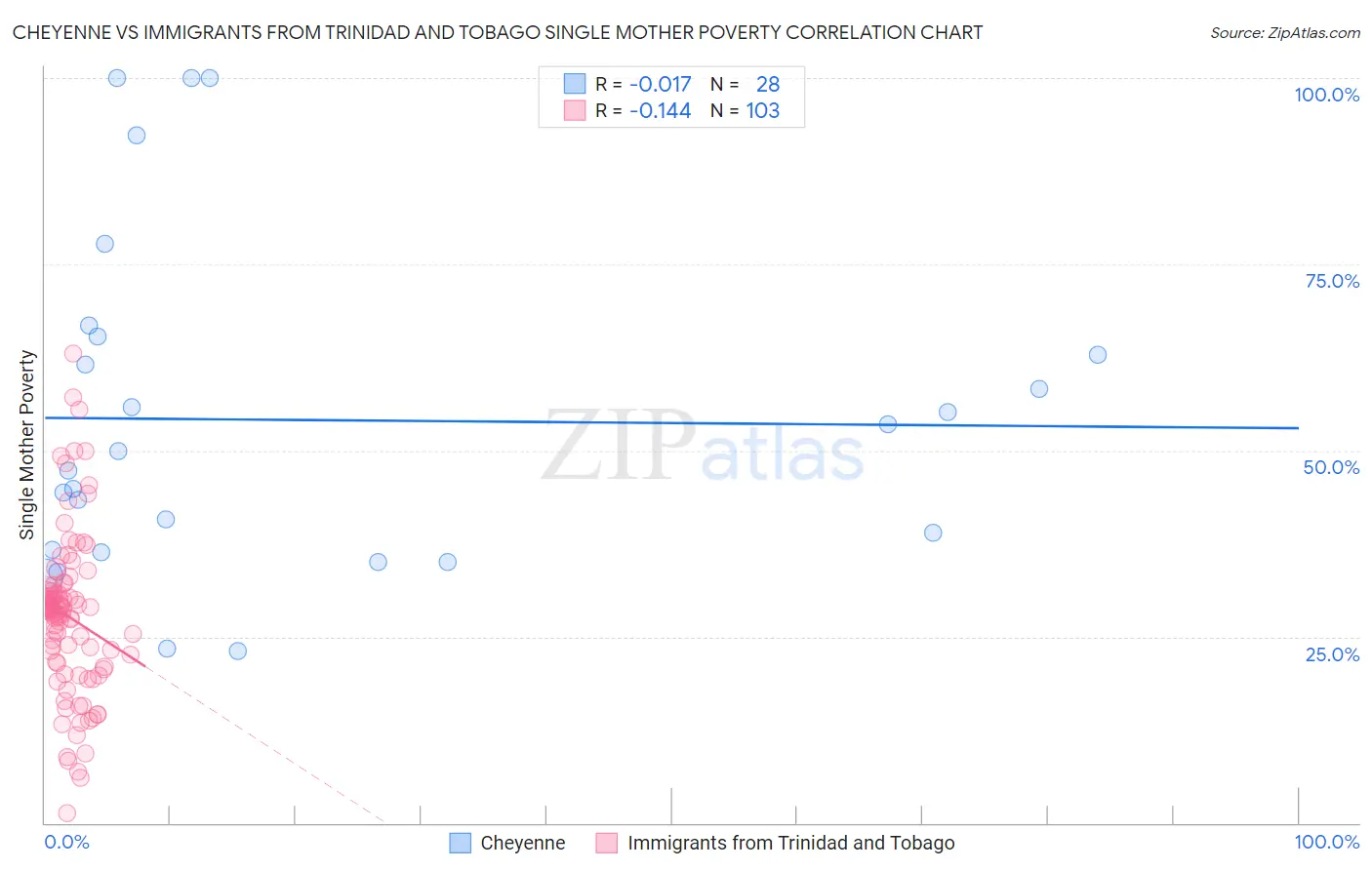Click the 75.0% y-axis label
The image size is (1372, 870).
click(1332, 281)
